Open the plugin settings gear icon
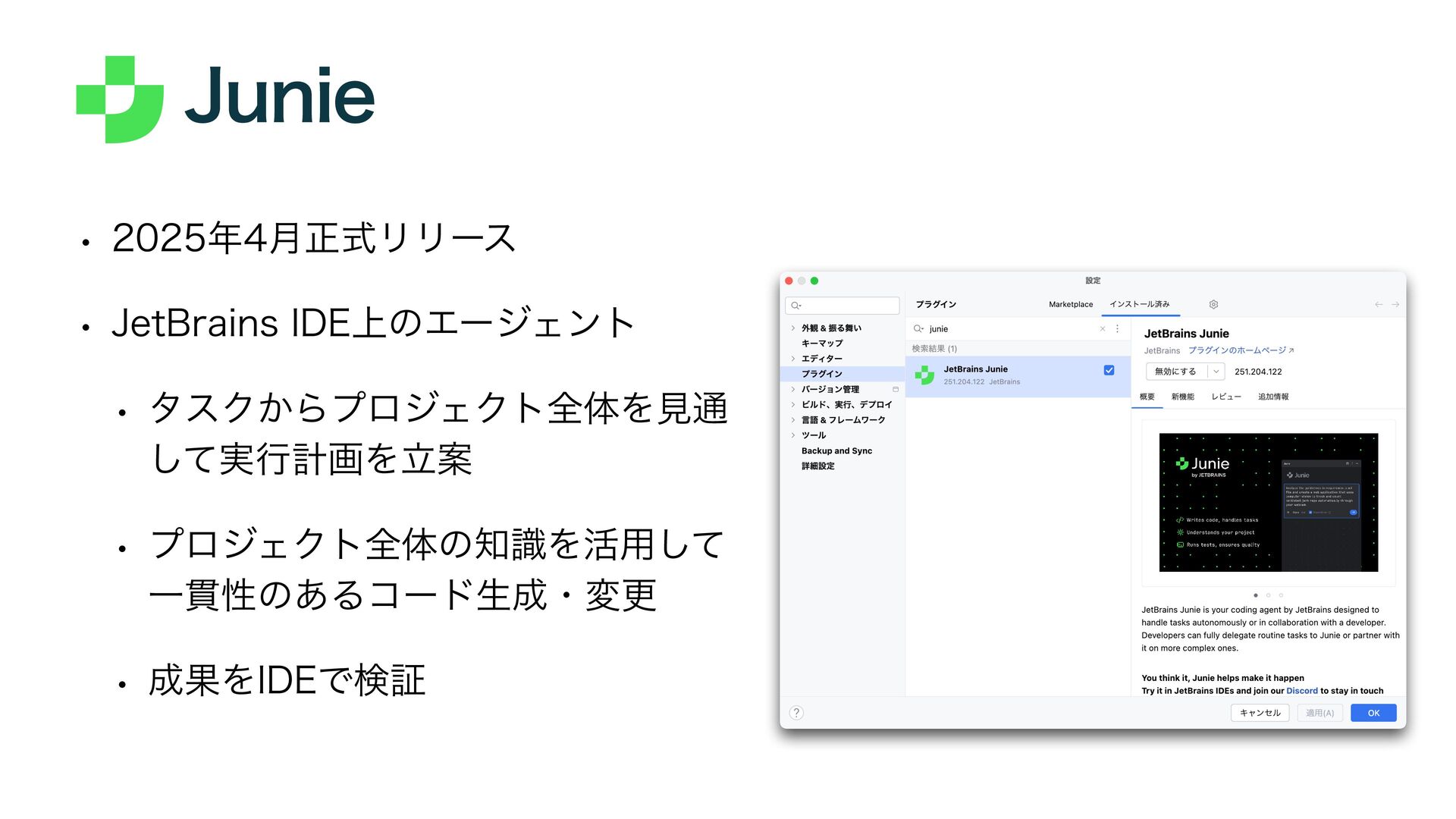This screenshot has height=819, width=1456. coord(1213,304)
